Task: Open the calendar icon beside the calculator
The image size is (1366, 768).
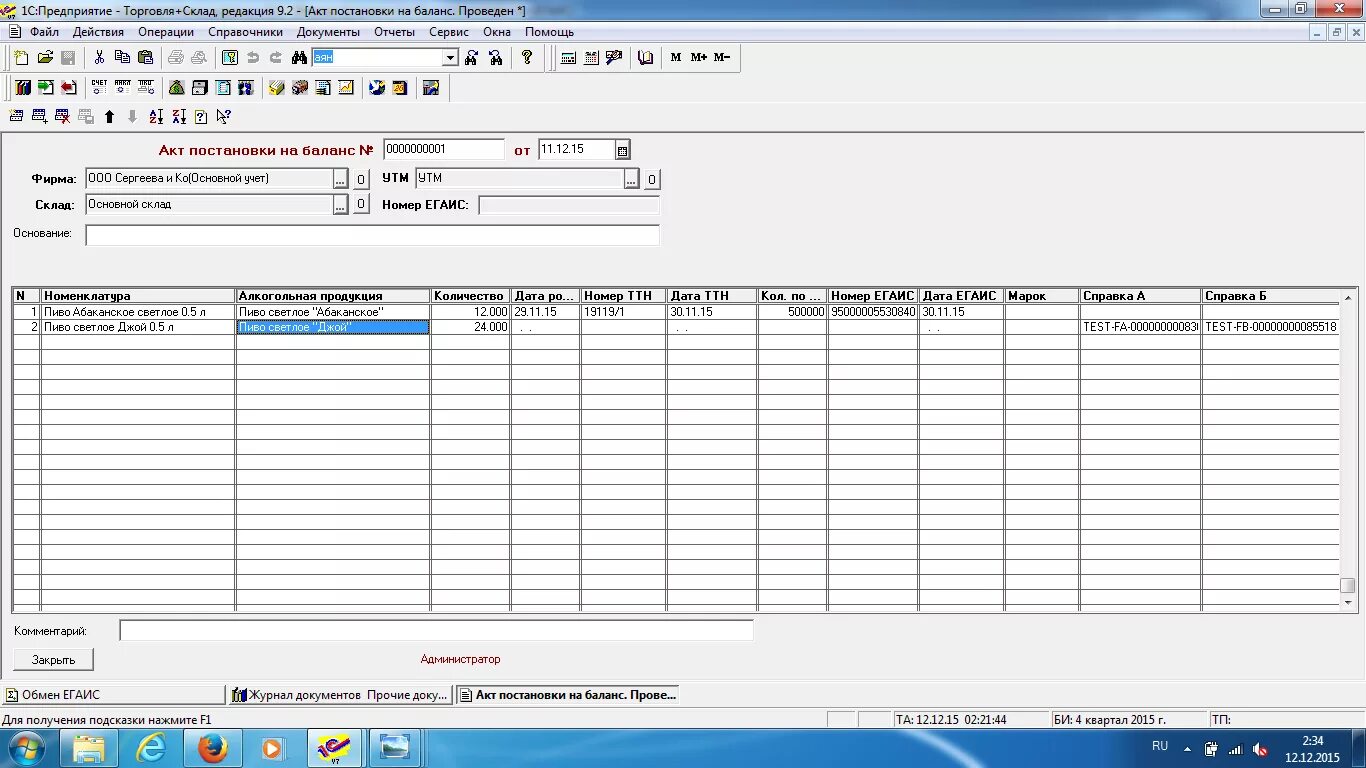Action: point(592,58)
